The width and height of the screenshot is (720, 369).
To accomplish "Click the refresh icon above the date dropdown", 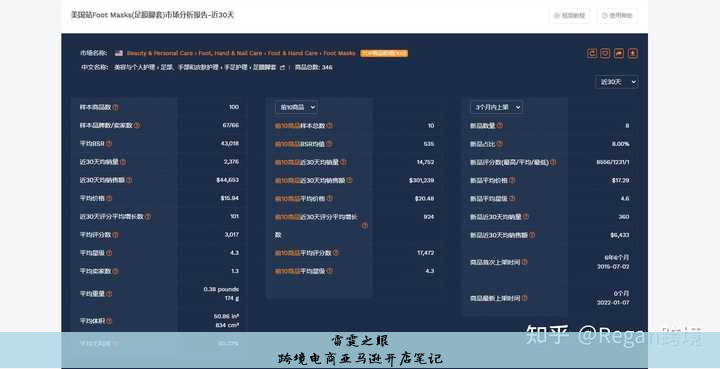I will coord(592,53).
